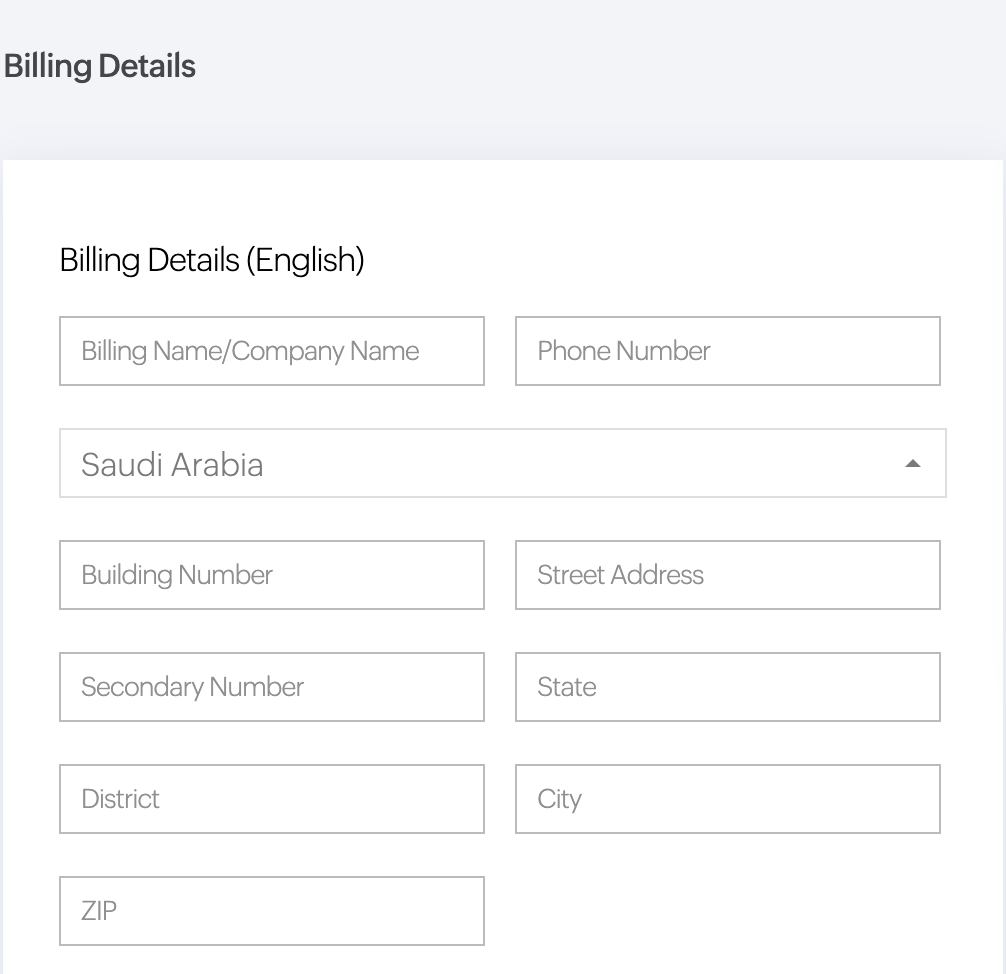Image resolution: width=1006 pixels, height=974 pixels.
Task: Focus the Secondary Number input
Action: pos(272,687)
